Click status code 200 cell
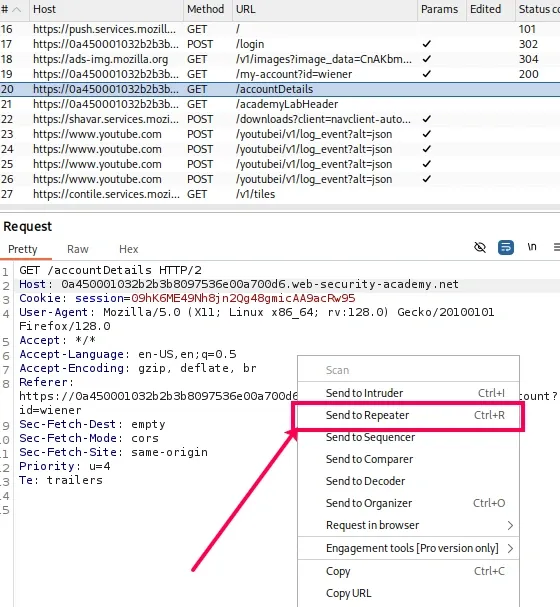This screenshot has width=560, height=607. [x=528, y=74]
